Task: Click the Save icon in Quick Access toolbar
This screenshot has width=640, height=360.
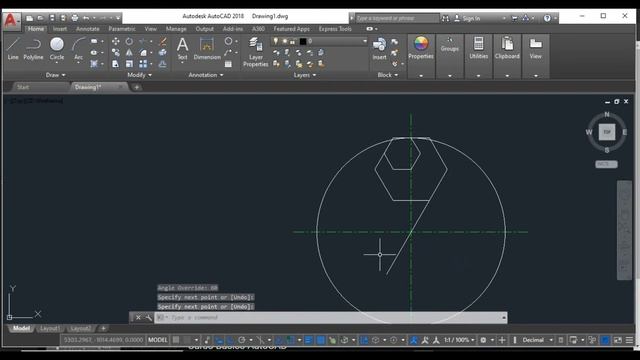Action: [x=52, y=18]
